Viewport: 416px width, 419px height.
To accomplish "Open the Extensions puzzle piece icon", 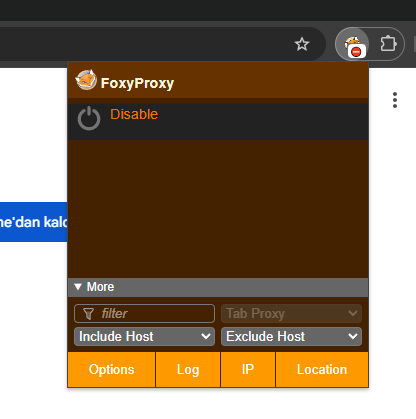I will click(388, 44).
